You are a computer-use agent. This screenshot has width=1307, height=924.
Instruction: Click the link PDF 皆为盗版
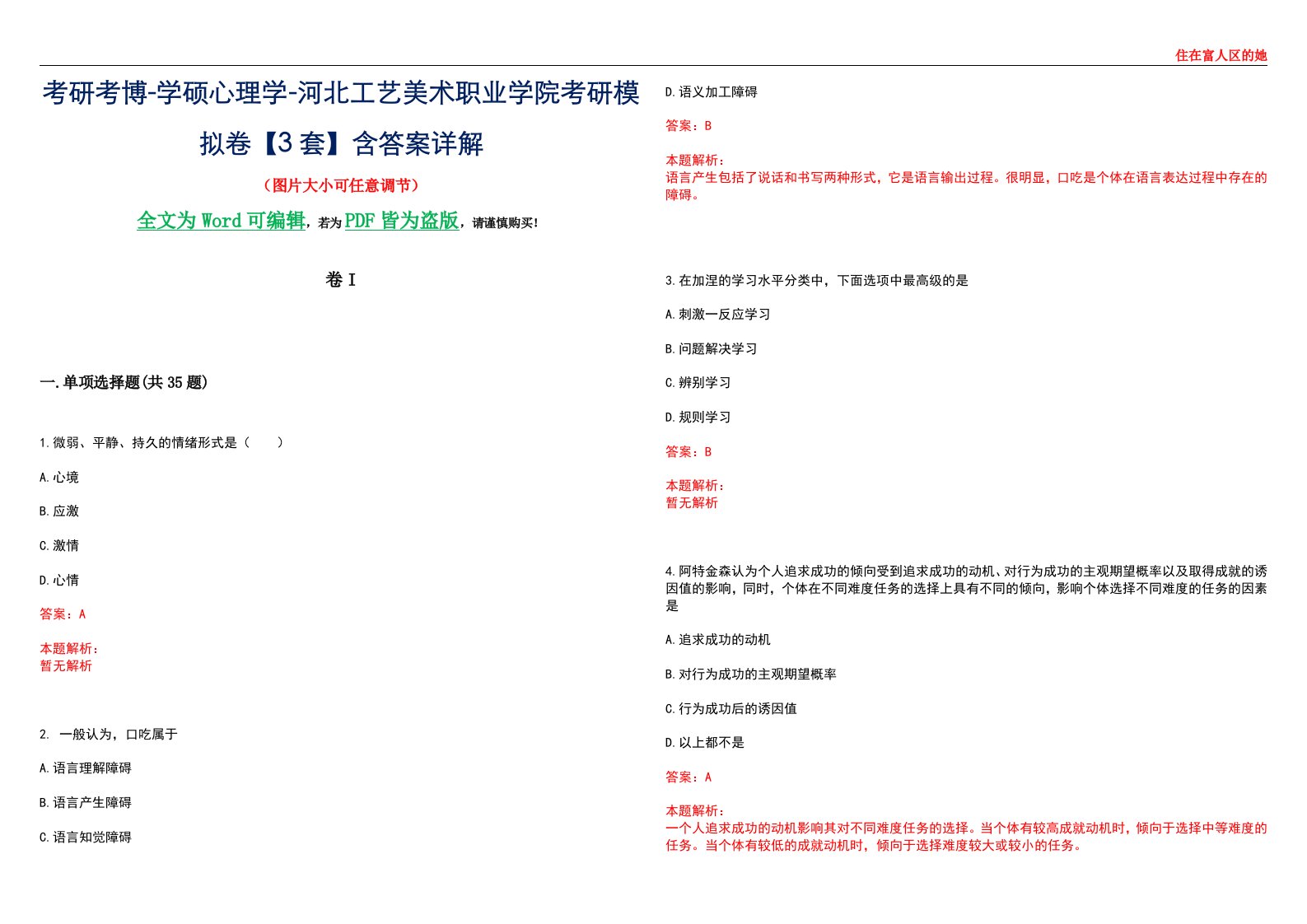[x=401, y=221]
